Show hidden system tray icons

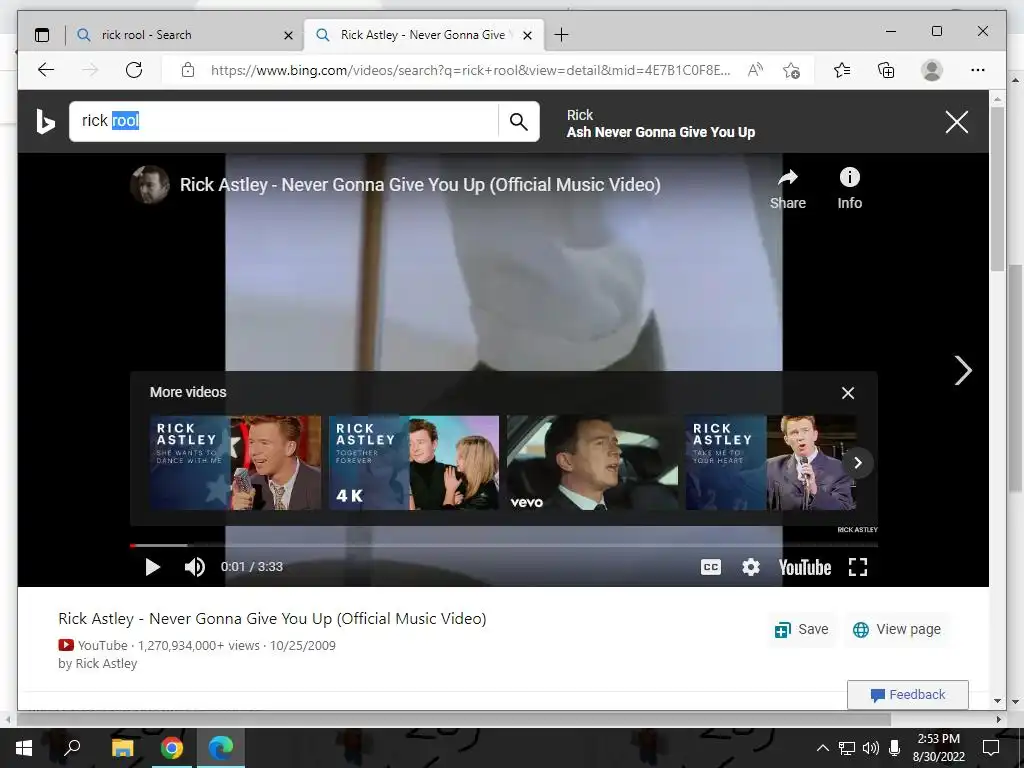click(x=823, y=748)
